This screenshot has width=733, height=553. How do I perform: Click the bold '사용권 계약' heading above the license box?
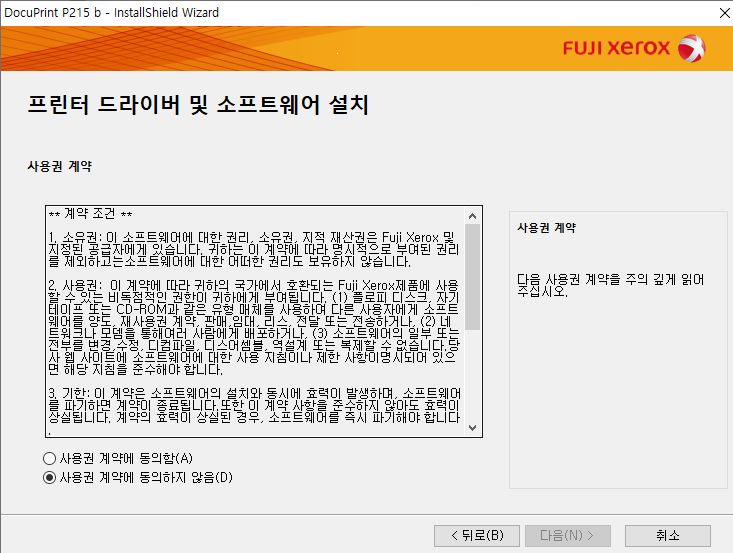click(x=60, y=166)
